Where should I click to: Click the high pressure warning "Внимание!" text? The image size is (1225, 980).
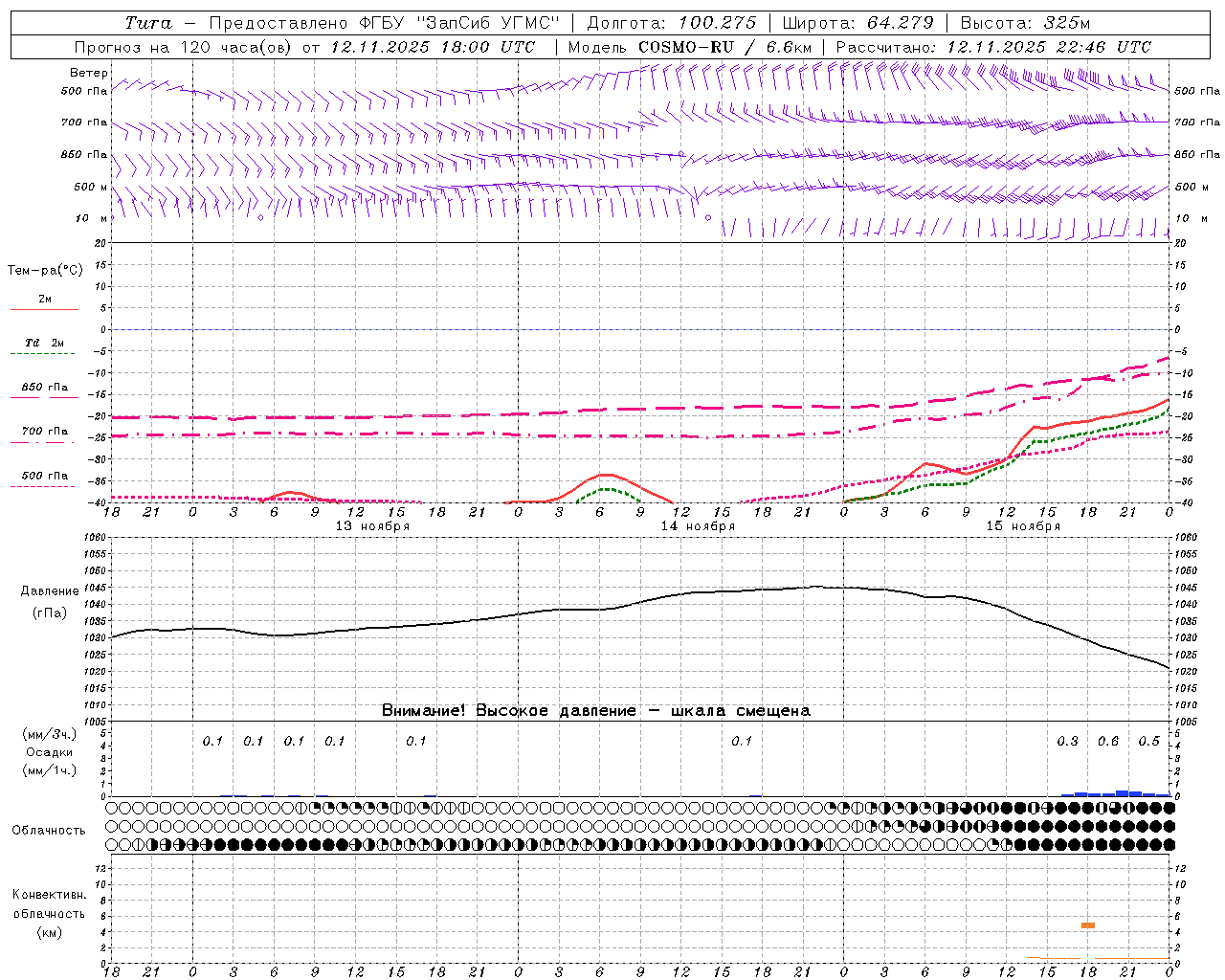424,711
